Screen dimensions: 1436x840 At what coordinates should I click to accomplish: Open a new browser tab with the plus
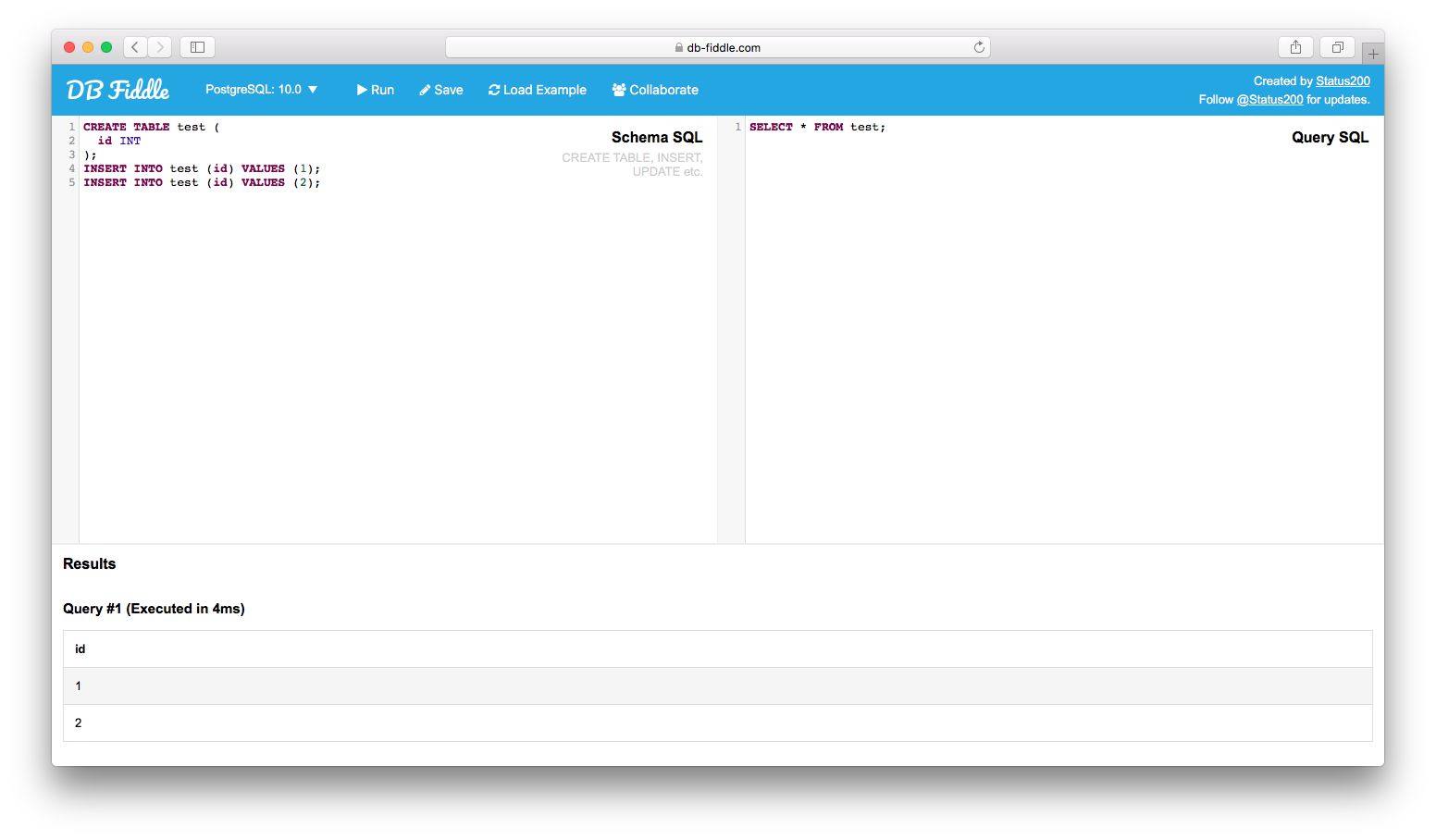click(x=1373, y=54)
